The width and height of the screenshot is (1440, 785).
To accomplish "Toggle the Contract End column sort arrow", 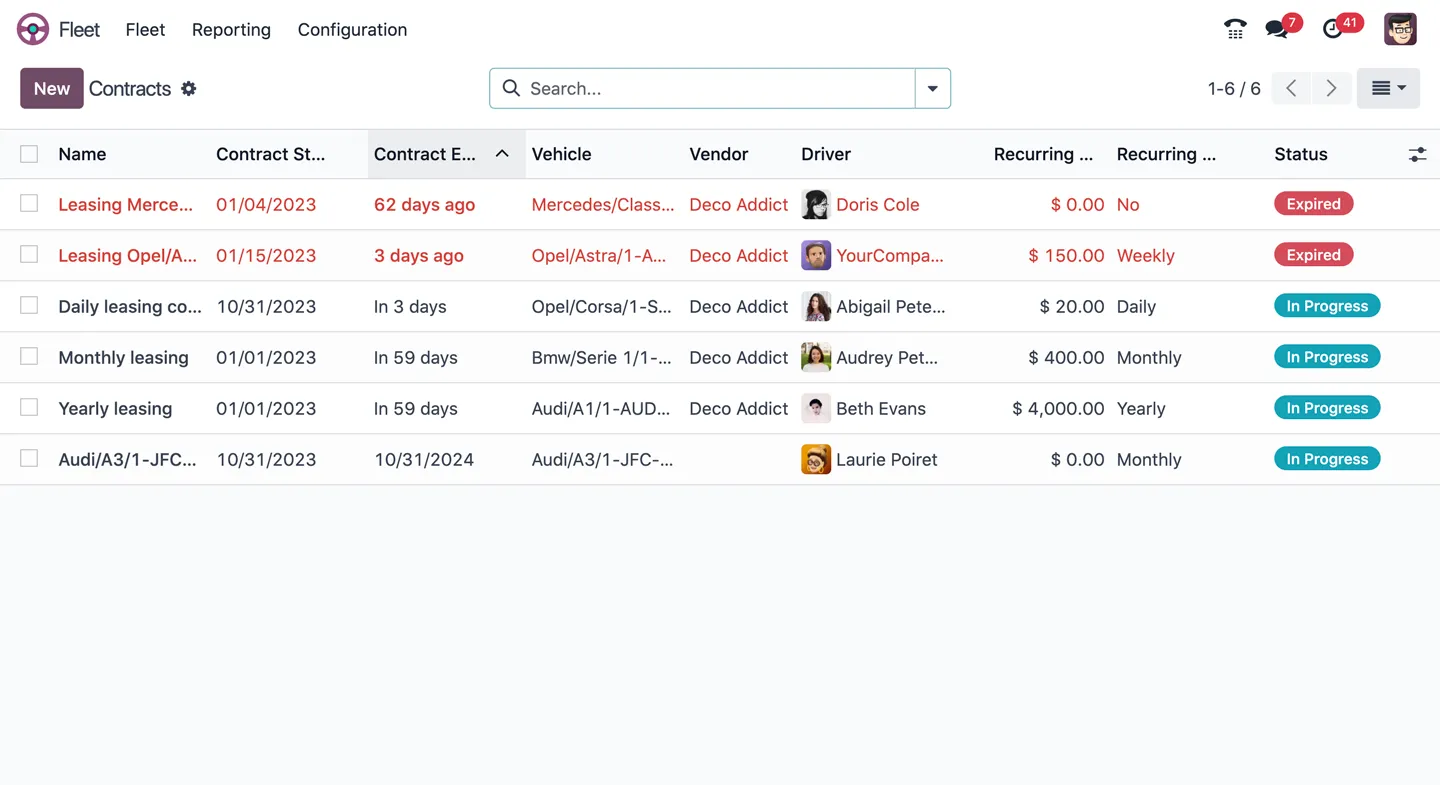I will tap(502, 154).
